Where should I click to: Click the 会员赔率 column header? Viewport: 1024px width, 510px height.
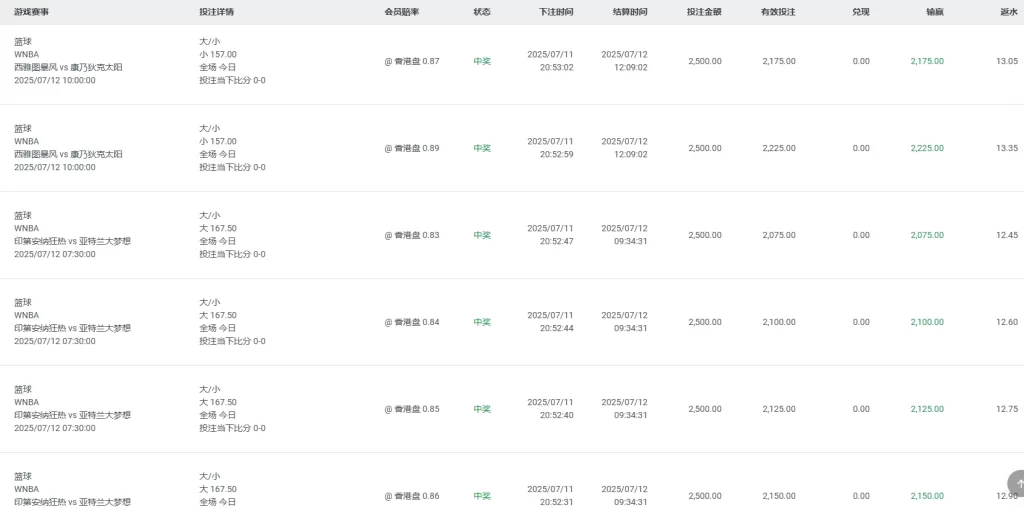point(402,12)
